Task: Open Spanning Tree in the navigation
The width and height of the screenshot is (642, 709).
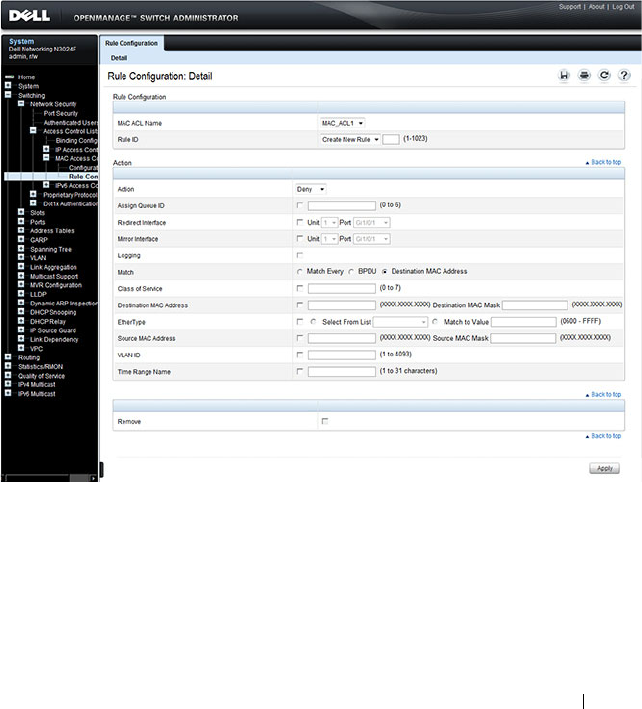Action: pyautogui.click(x=51, y=250)
